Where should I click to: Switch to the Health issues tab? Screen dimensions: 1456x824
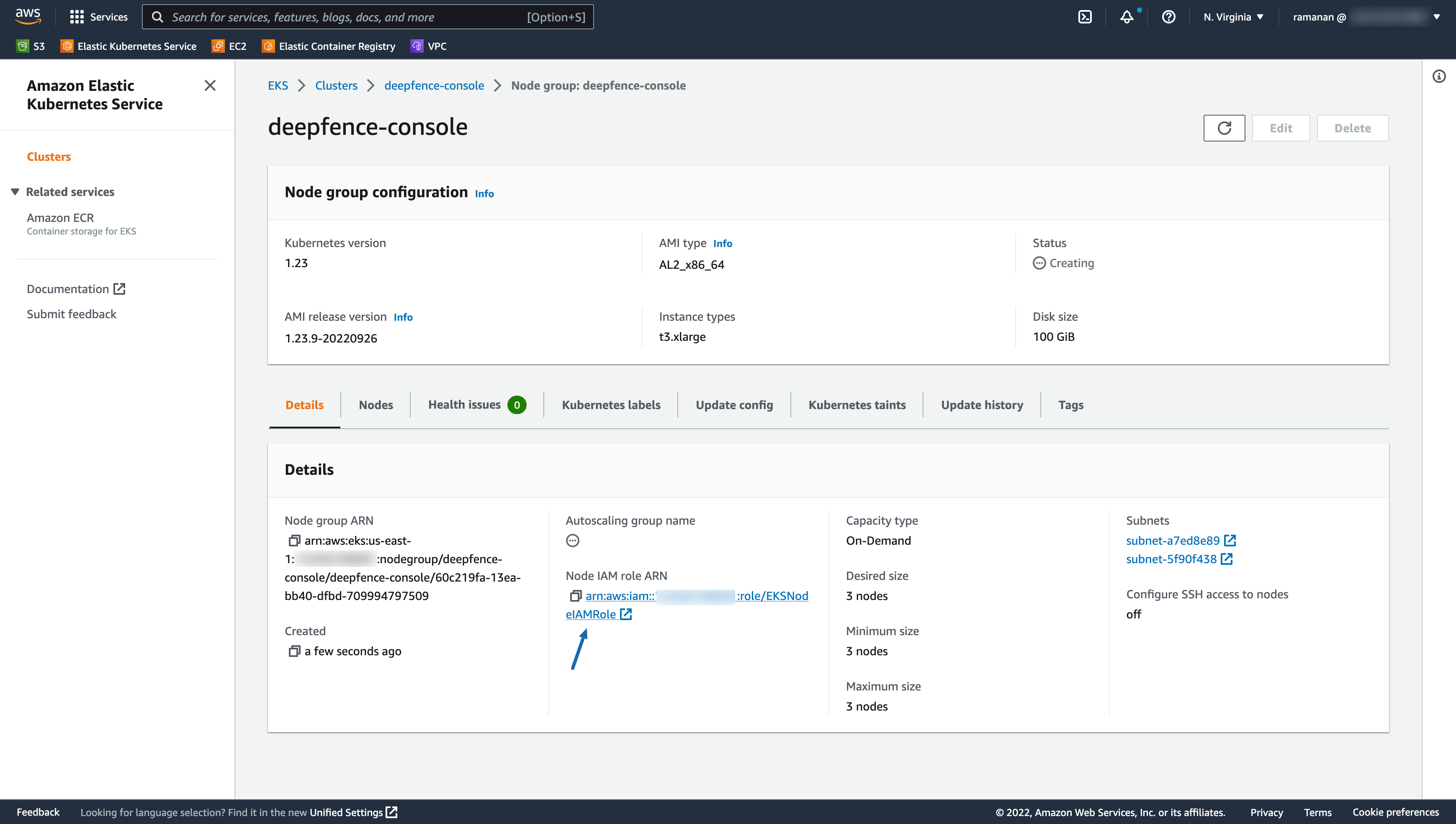[x=477, y=405]
